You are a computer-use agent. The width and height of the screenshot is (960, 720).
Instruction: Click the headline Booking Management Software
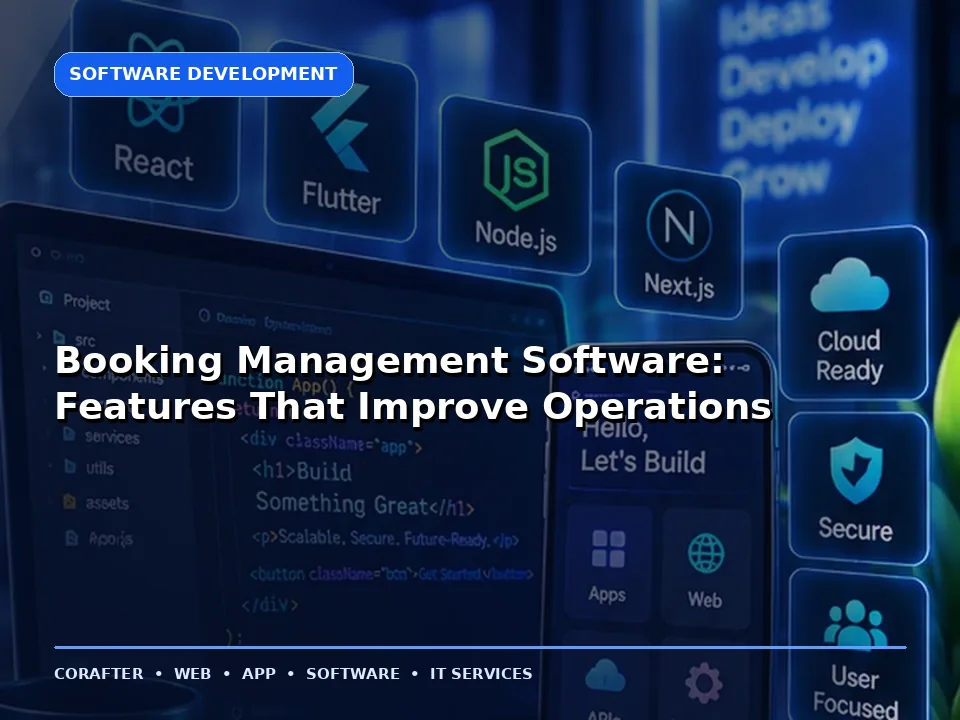click(x=389, y=359)
